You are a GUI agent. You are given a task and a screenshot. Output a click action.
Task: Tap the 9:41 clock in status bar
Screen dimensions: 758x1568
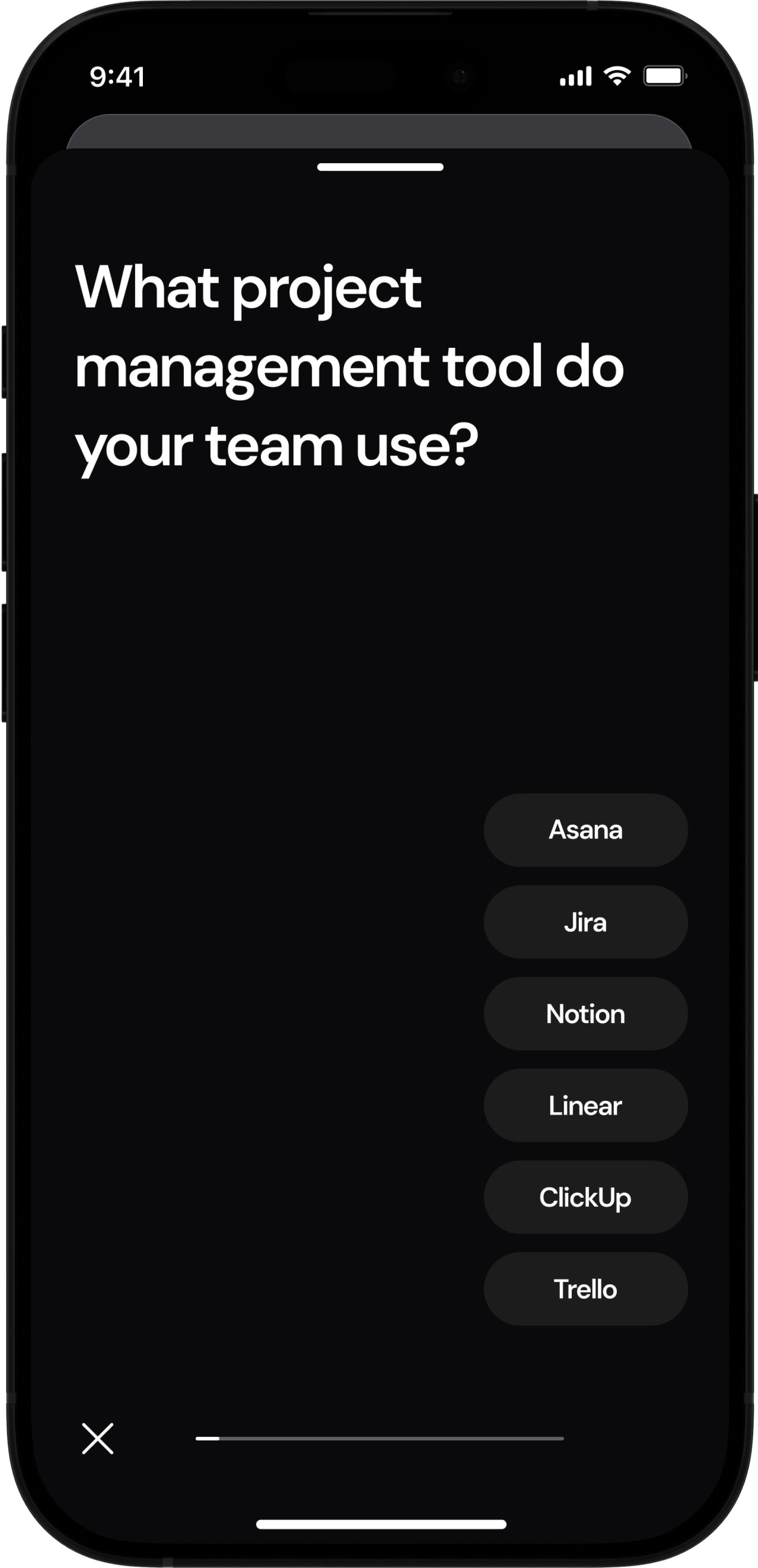(x=117, y=77)
